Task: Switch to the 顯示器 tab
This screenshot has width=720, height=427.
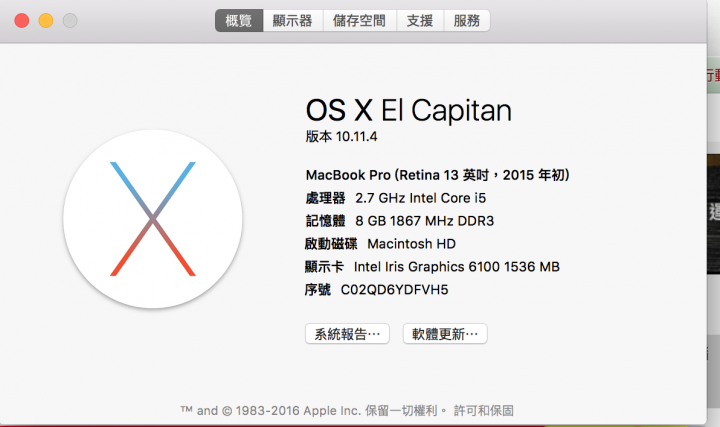Action: click(x=292, y=21)
